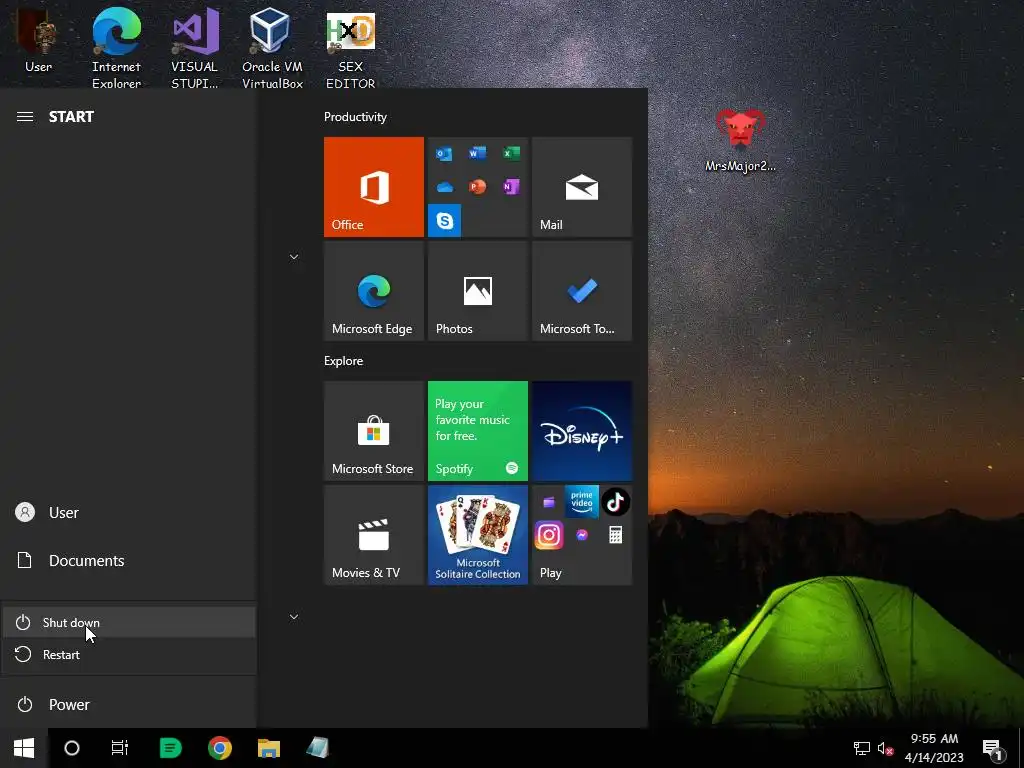Select the User desktop shortcut
Screen dimensions: 1024x768
(x=39, y=42)
